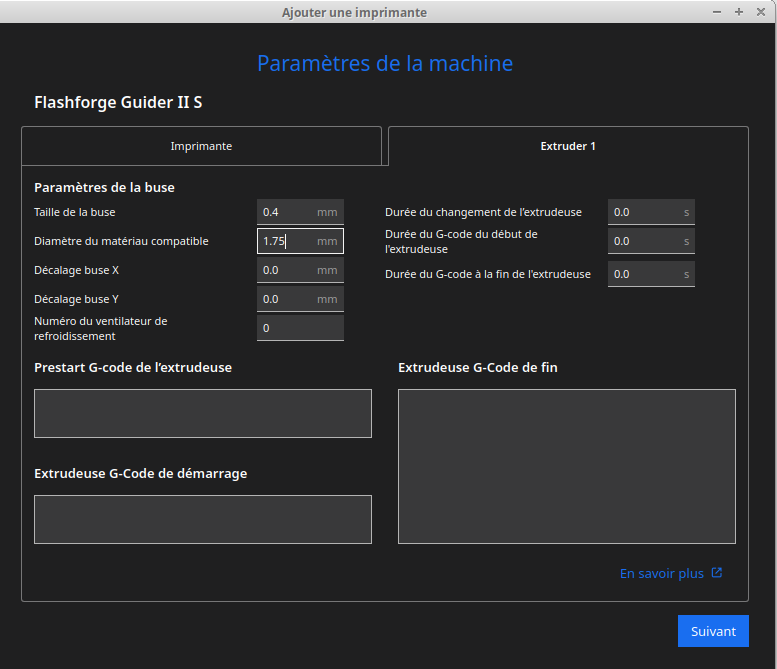Viewport: 777px width, 669px height.
Task: Focus the Diamètre du matériau compatible field
Action: point(300,241)
